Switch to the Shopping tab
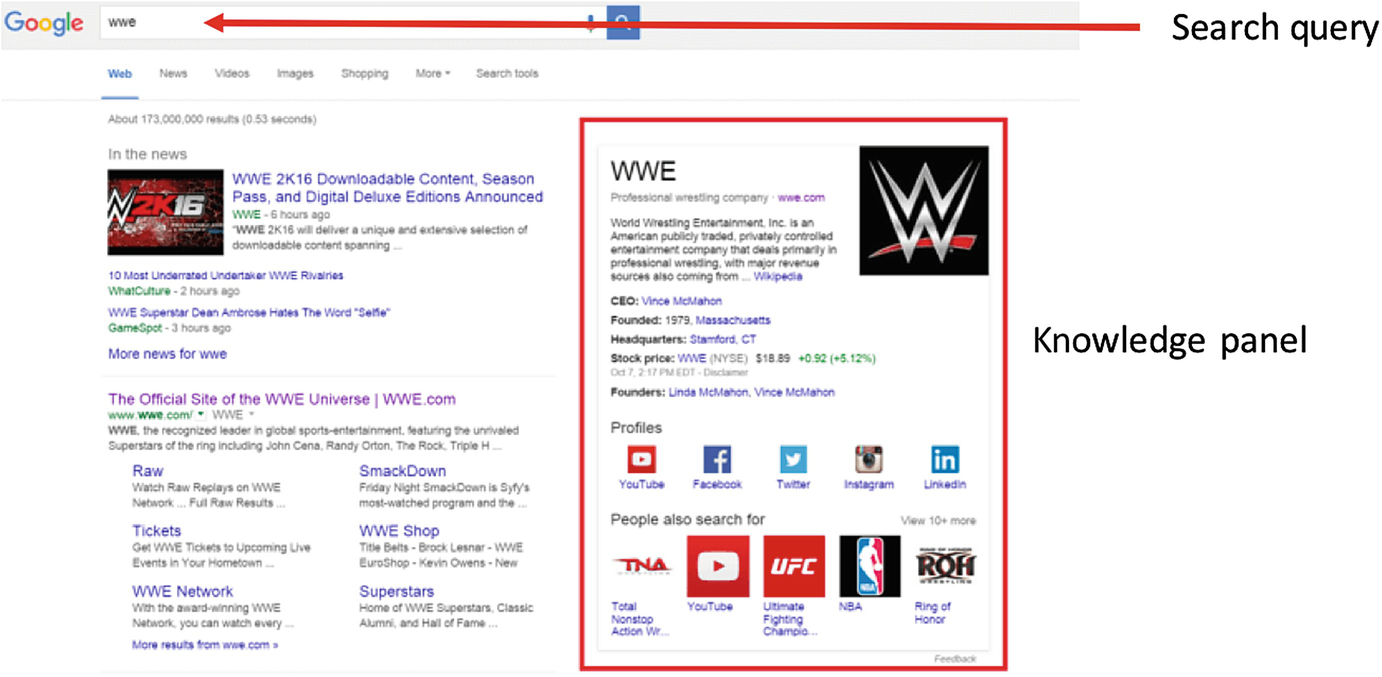The width and height of the screenshot is (1382, 677). (365, 74)
